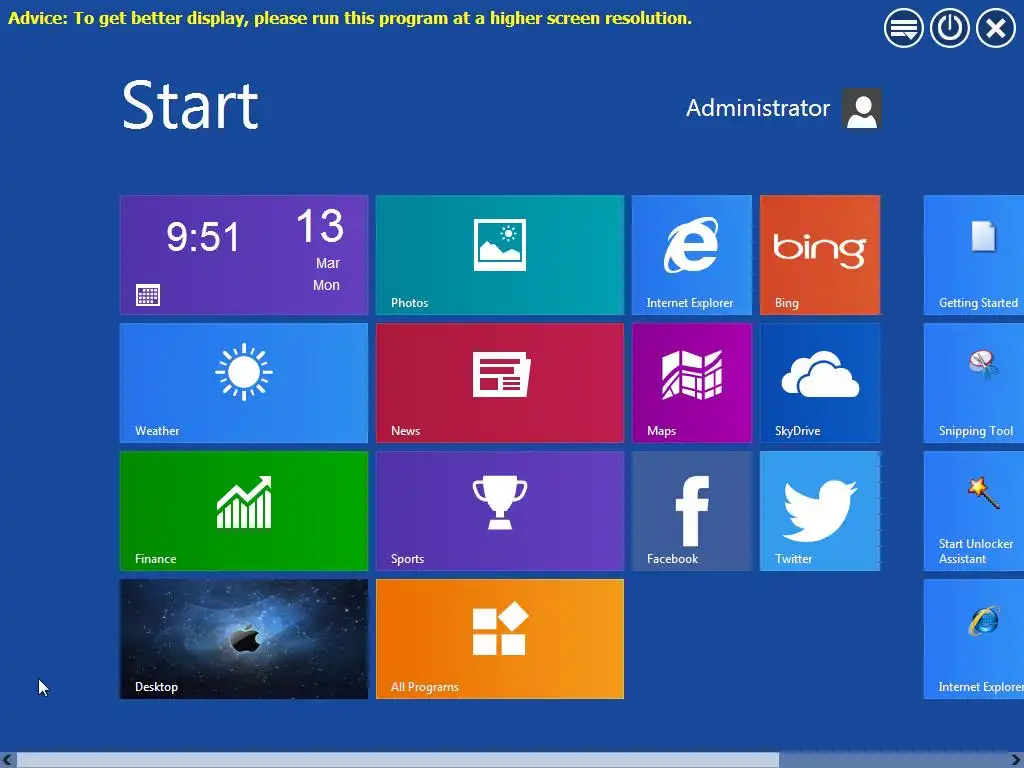Open the Maps tile

tap(692, 383)
